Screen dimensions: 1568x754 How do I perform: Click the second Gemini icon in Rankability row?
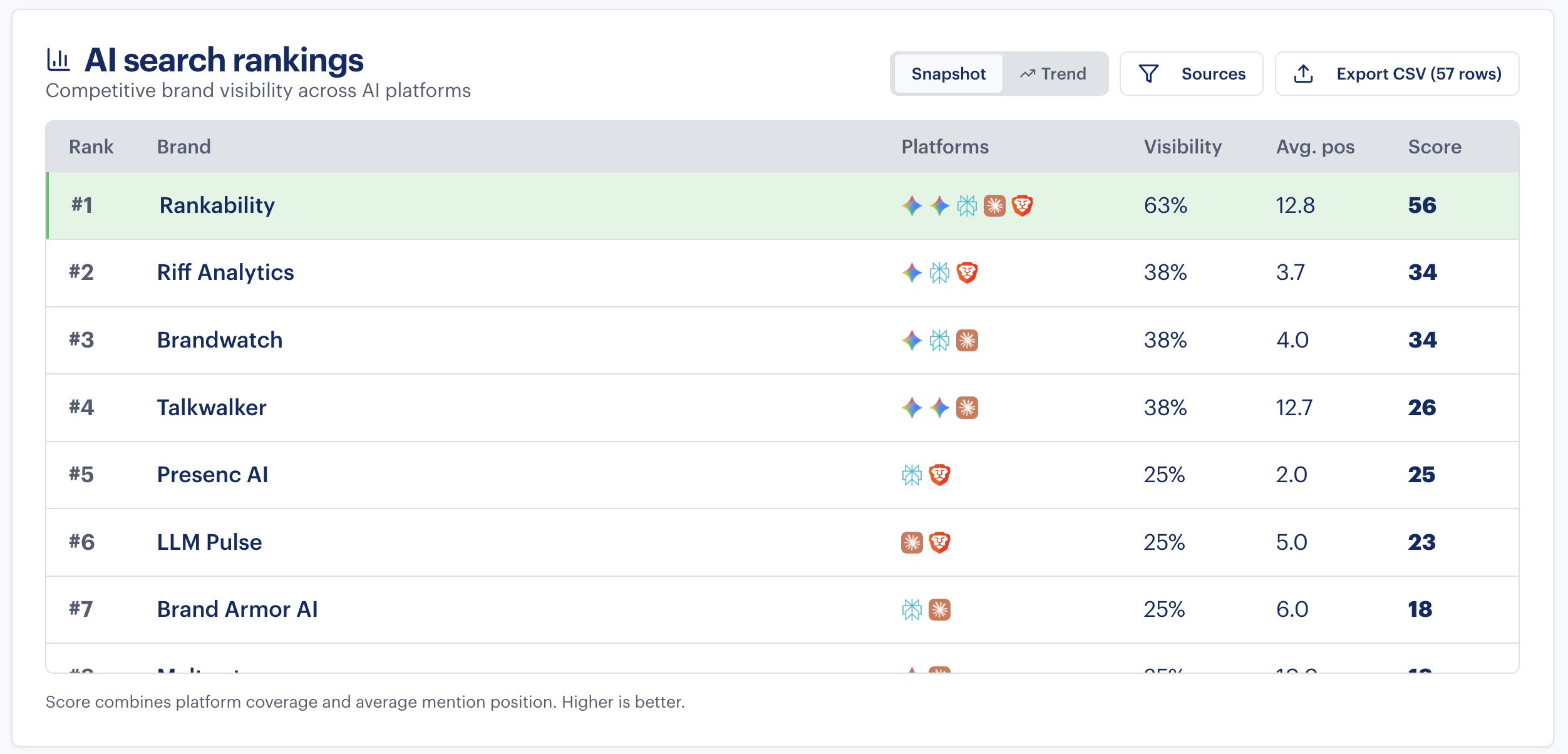939,205
